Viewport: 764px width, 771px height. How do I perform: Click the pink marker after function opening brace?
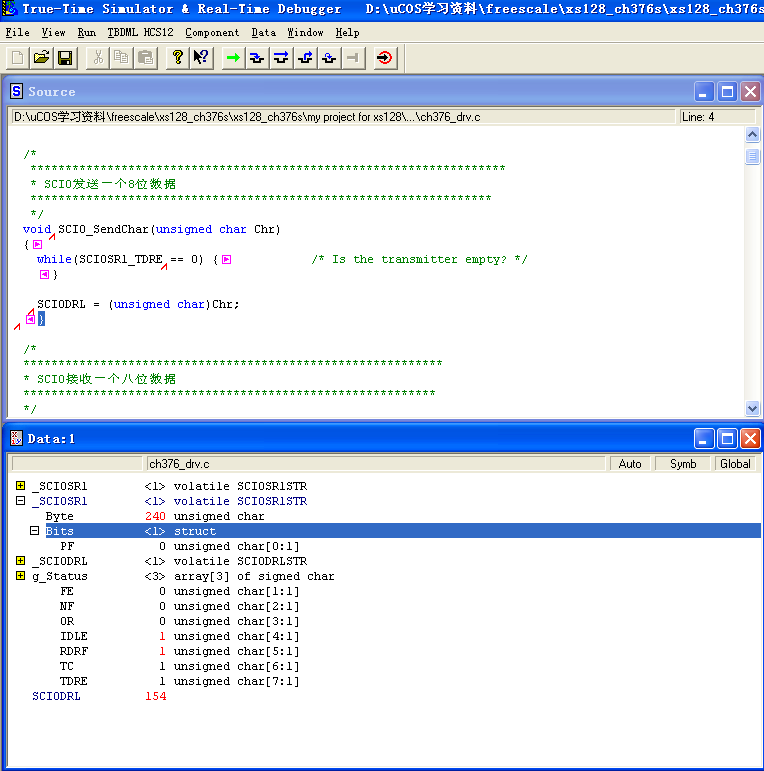coord(38,244)
